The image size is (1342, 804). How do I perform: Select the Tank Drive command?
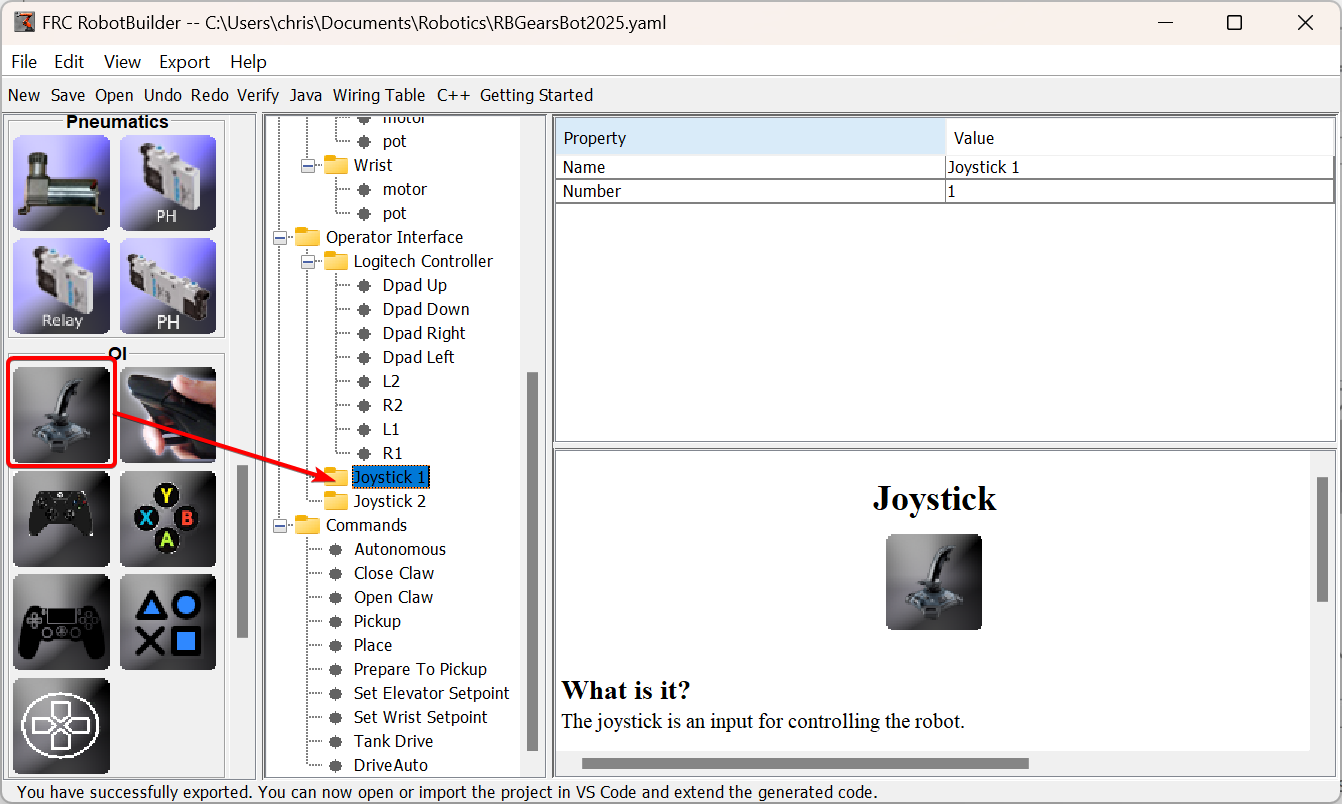pyautogui.click(x=393, y=741)
